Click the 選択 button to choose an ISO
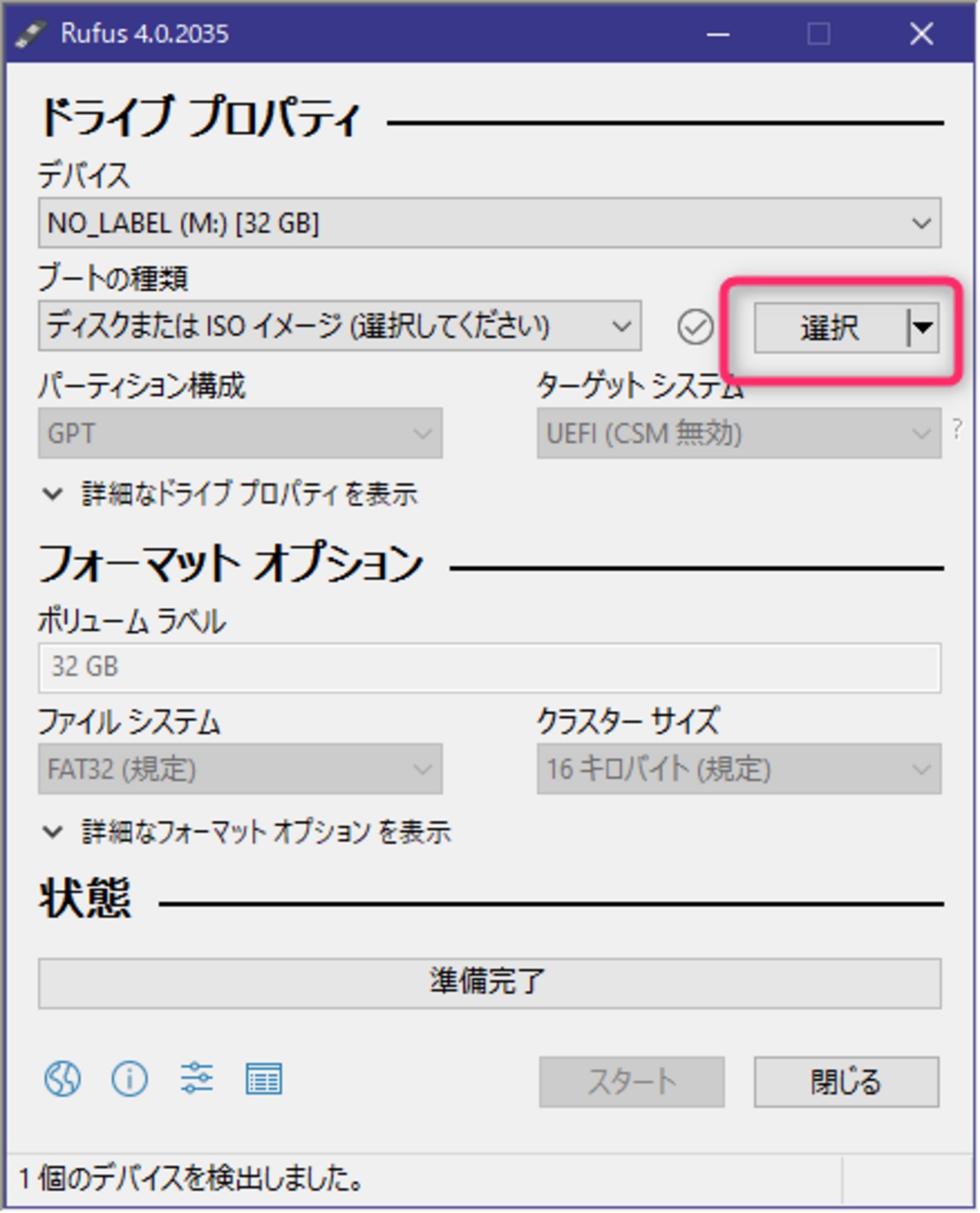 tap(830, 327)
